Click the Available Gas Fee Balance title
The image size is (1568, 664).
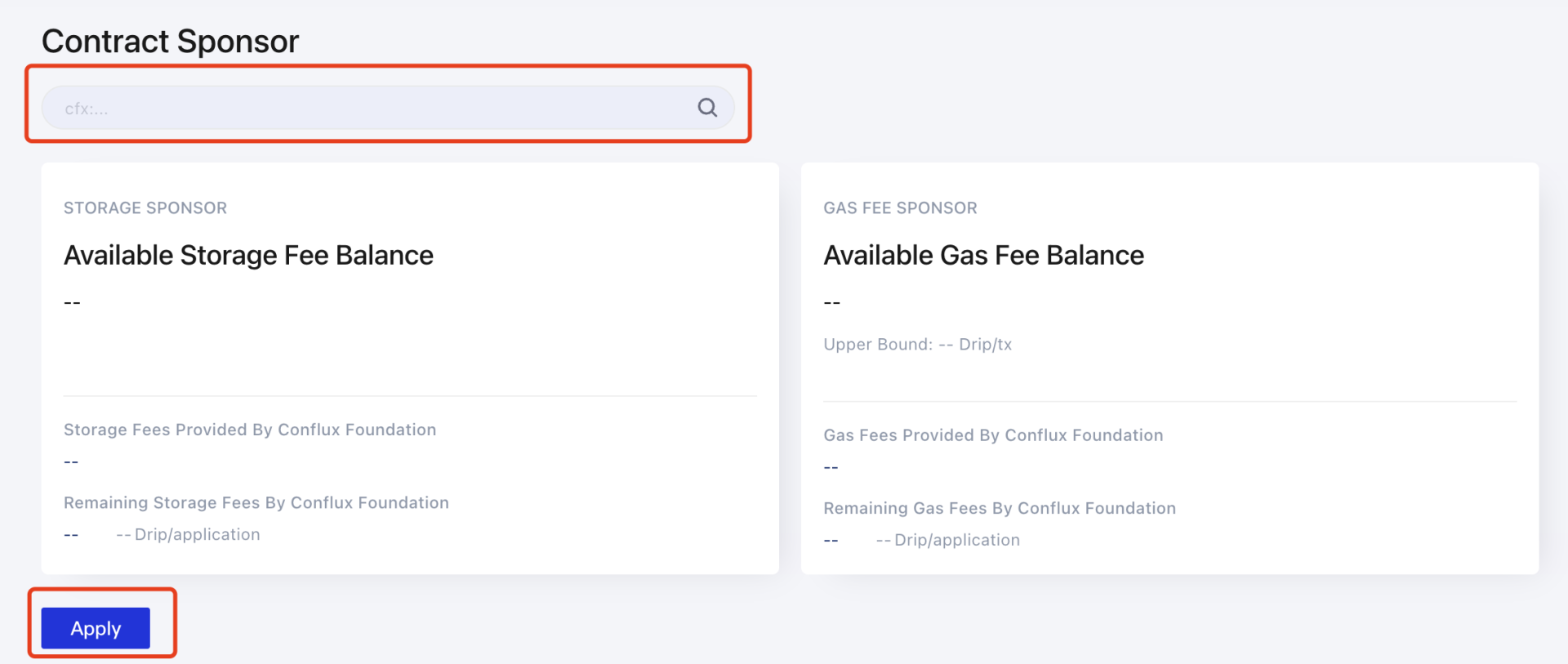pyautogui.click(x=983, y=256)
